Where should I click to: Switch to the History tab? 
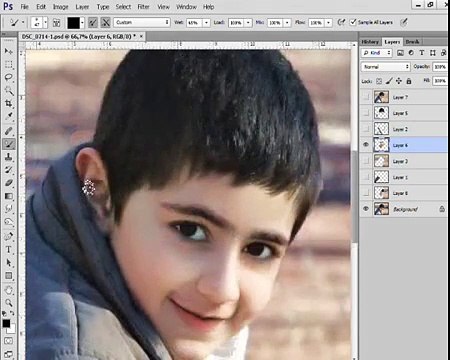click(370, 42)
